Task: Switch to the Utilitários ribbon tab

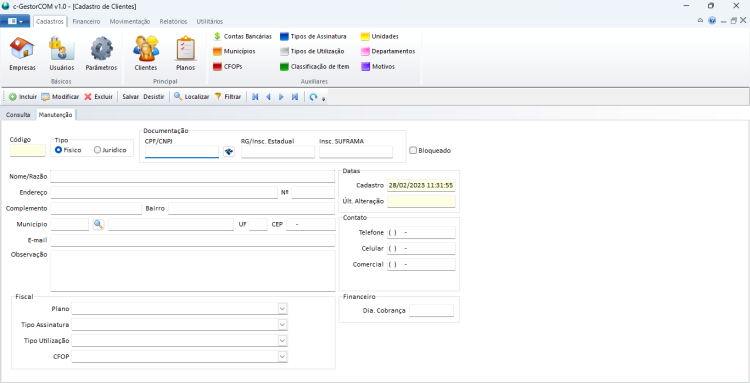Action: pyautogui.click(x=210, y=22)
